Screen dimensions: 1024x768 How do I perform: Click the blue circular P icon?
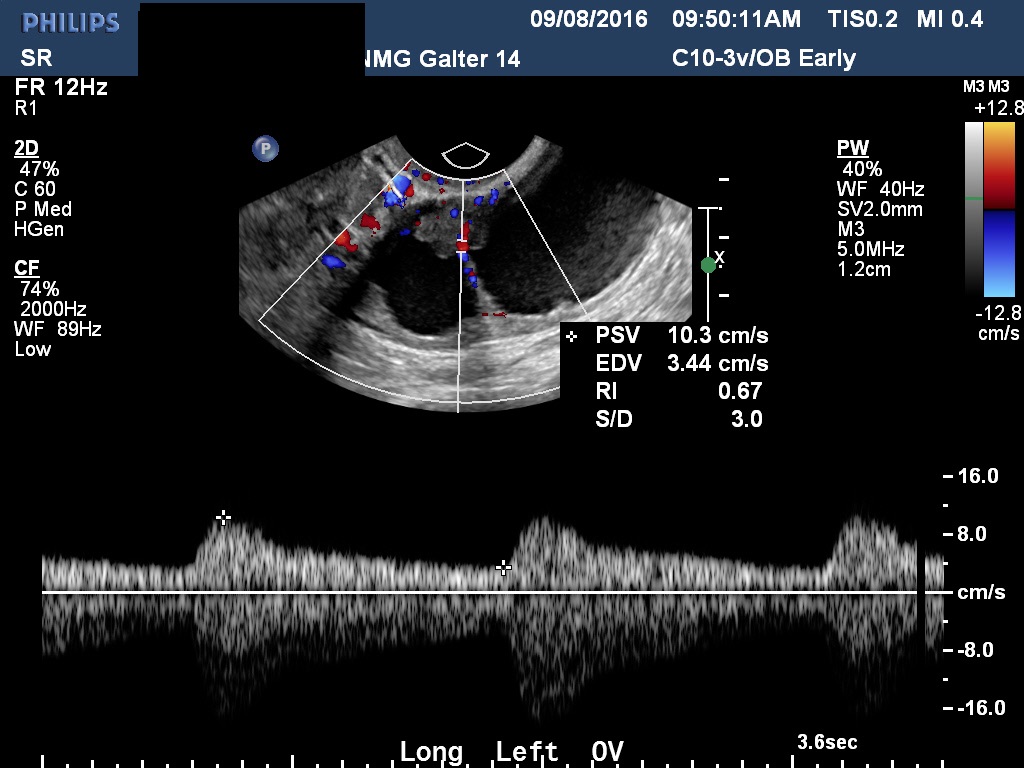265,149
